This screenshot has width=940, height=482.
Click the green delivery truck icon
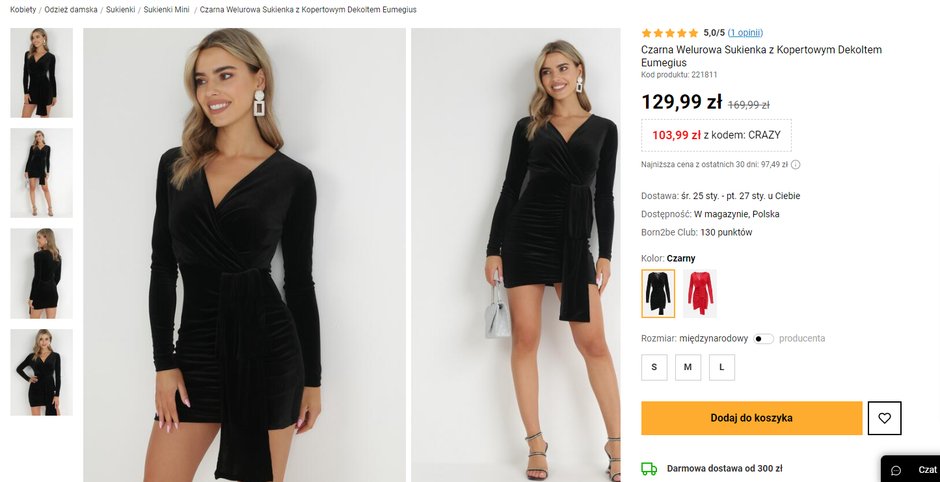[649, 469]
